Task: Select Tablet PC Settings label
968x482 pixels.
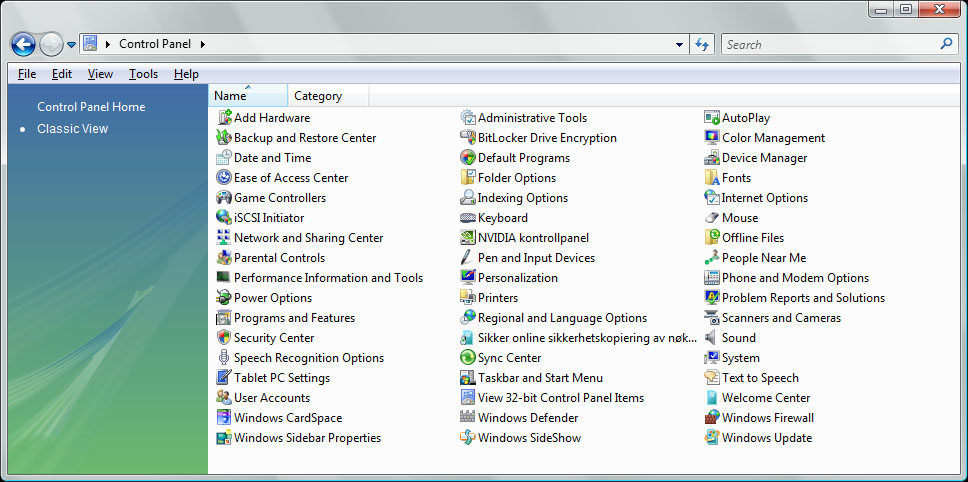Action: pyautogui.click(x=282, y=378)
